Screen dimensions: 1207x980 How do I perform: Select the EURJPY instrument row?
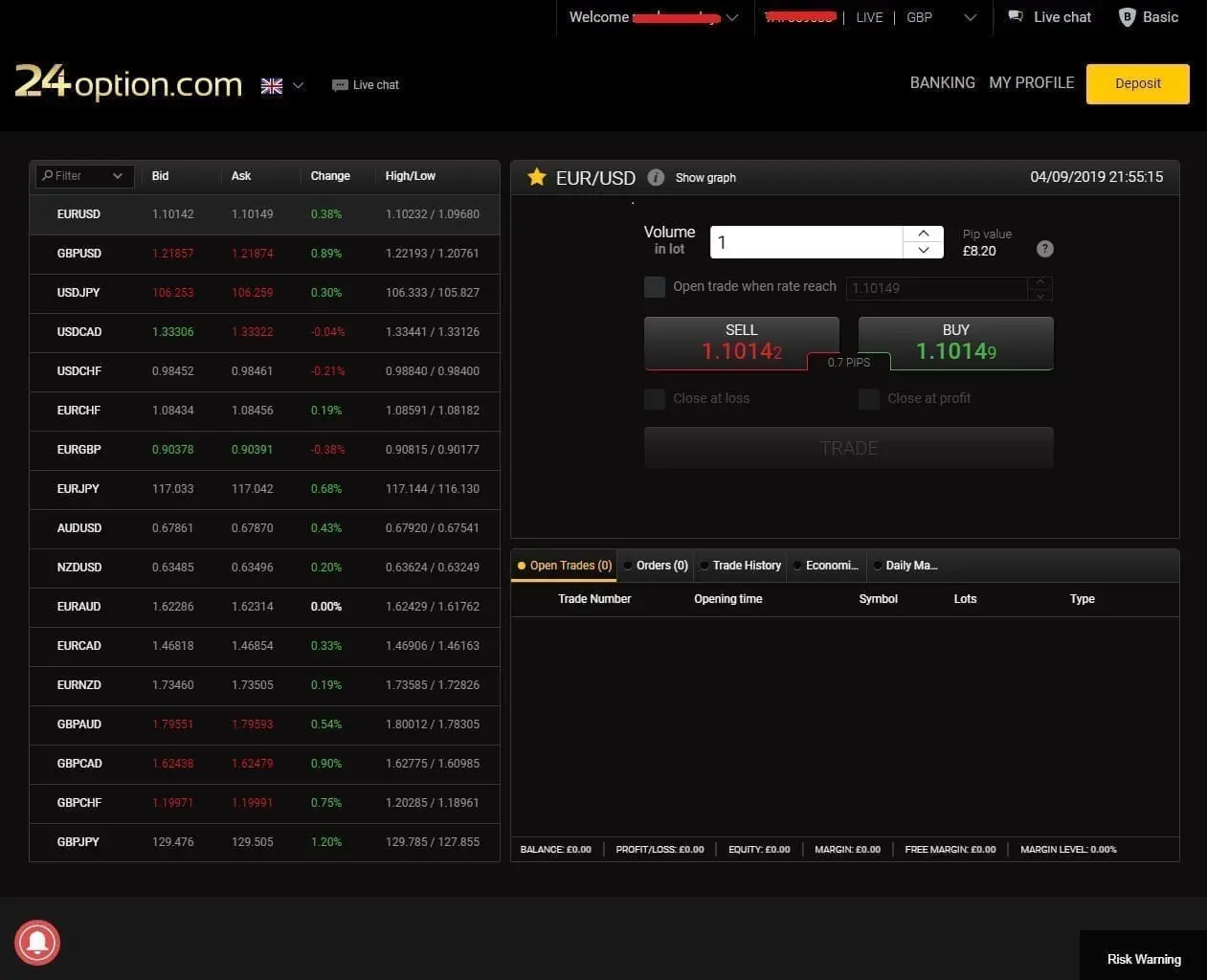point(264,489)
